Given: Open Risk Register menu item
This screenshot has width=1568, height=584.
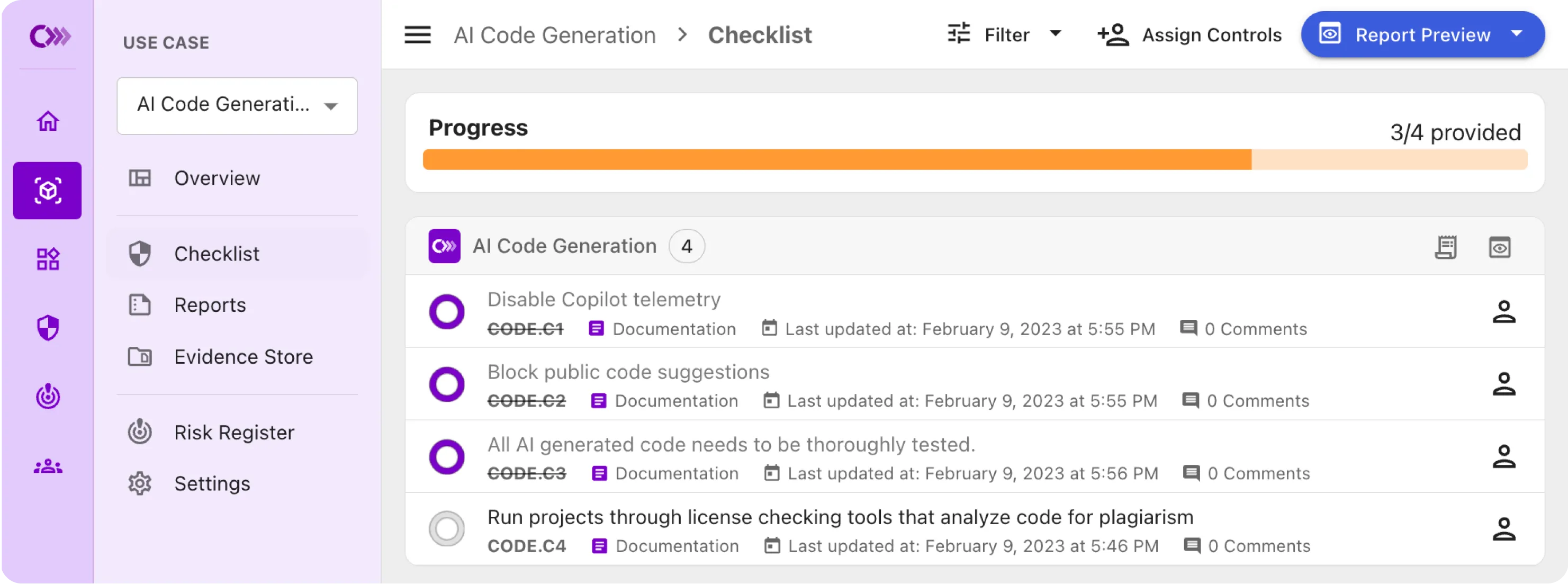Looking at the screenshot, I should (234, 433).
